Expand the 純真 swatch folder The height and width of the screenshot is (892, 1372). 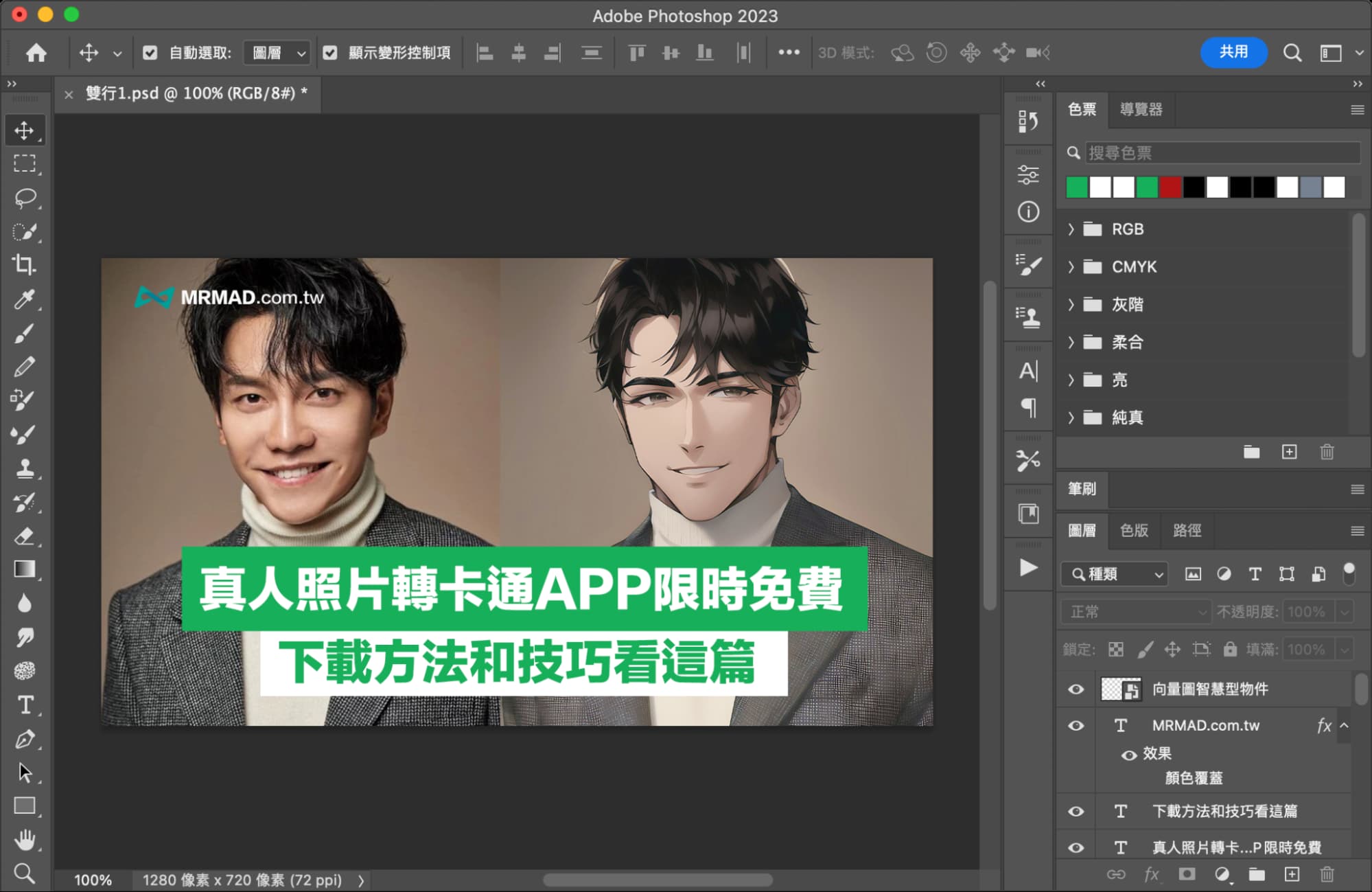coord(1071,417)
